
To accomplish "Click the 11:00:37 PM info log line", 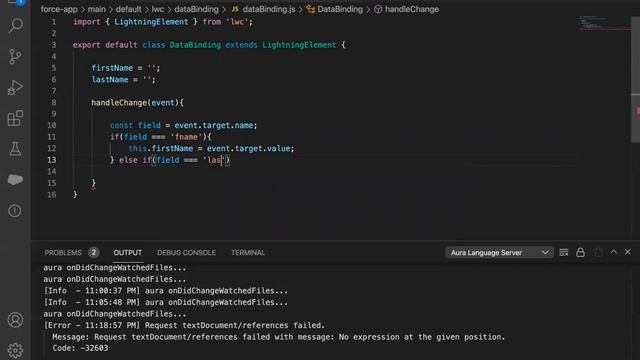I will [165, 291].
